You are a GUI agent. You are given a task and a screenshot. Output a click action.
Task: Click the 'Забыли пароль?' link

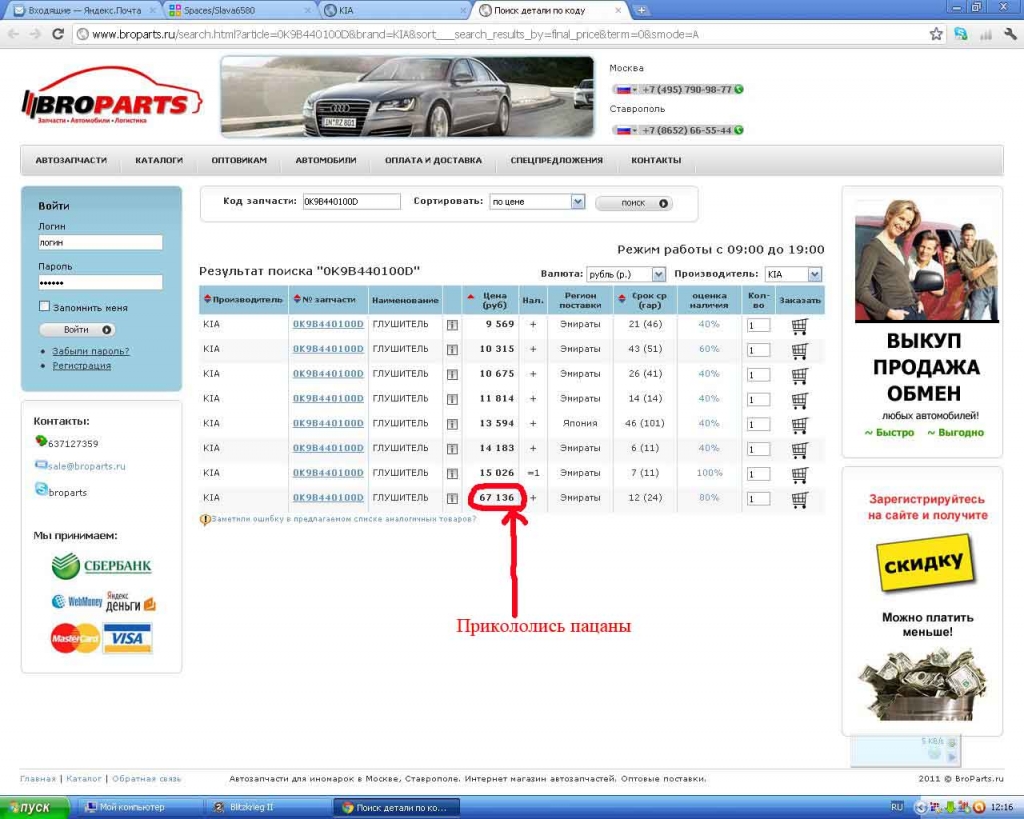[91, 351]
